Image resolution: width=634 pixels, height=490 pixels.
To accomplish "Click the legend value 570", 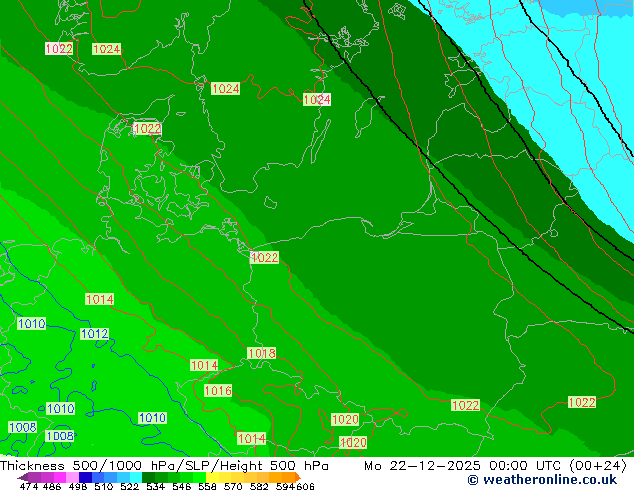I will coord(233,486).
